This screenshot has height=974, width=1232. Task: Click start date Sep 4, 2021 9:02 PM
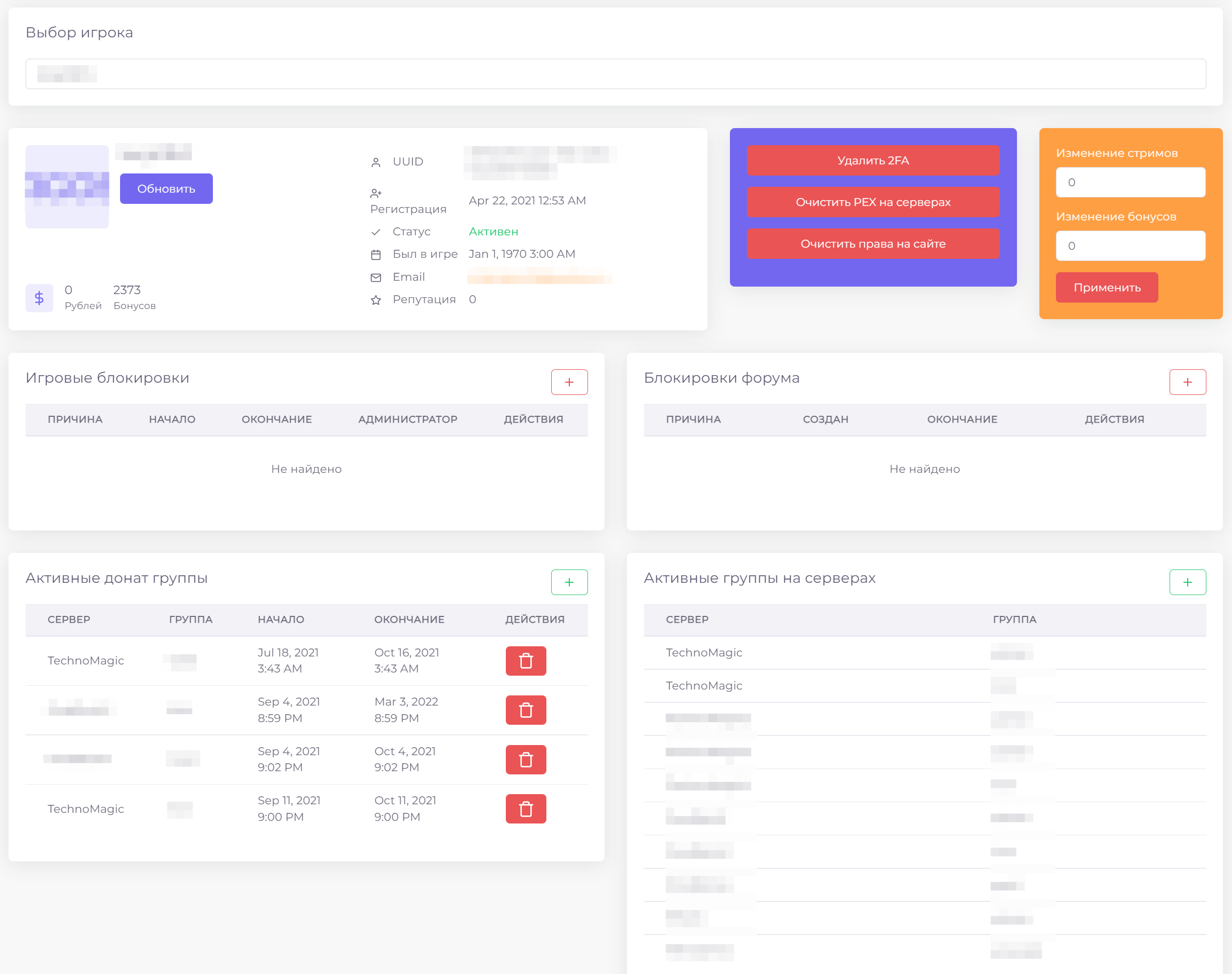click(289, 759)
